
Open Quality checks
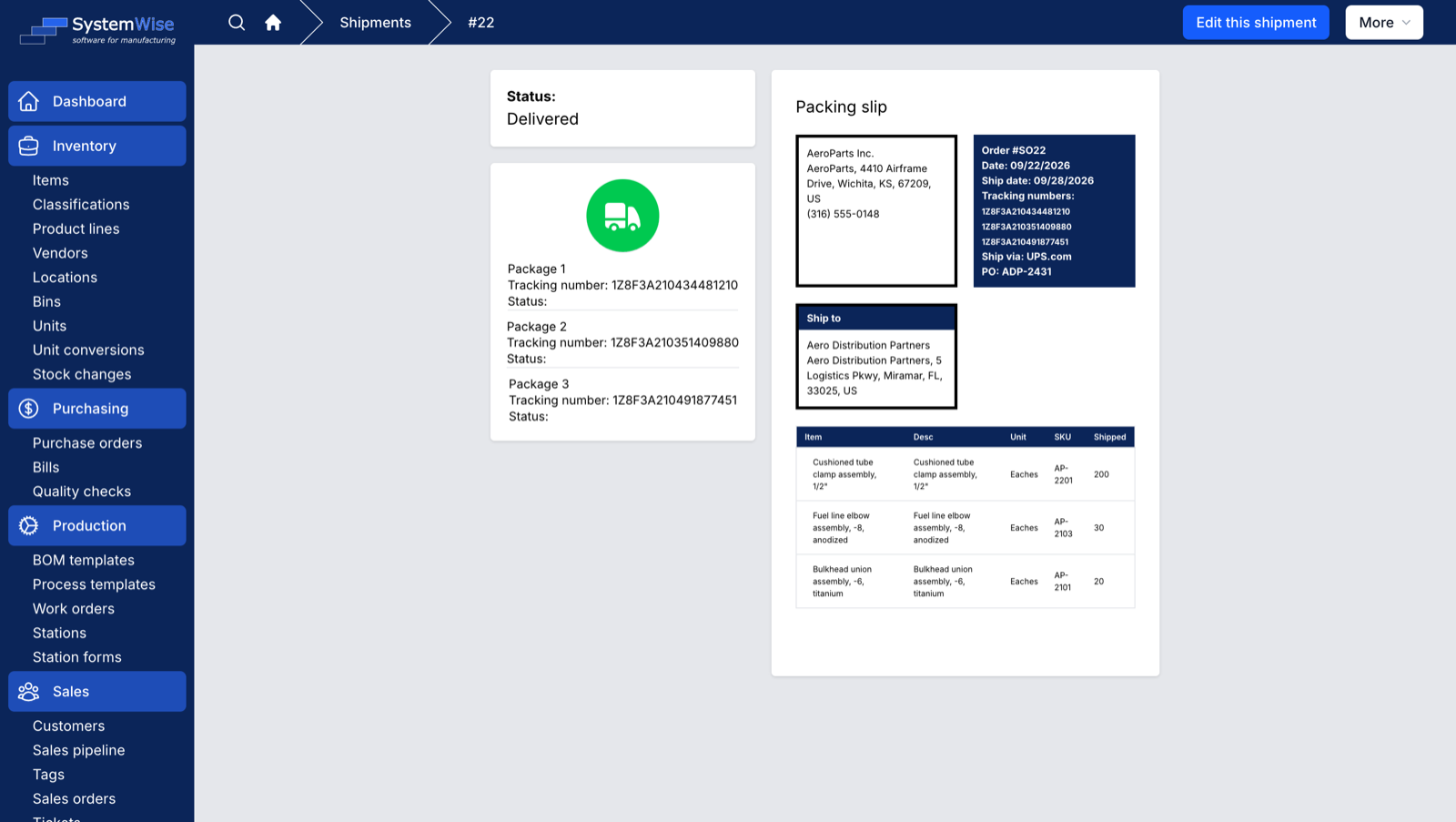[x=82, y=492]
